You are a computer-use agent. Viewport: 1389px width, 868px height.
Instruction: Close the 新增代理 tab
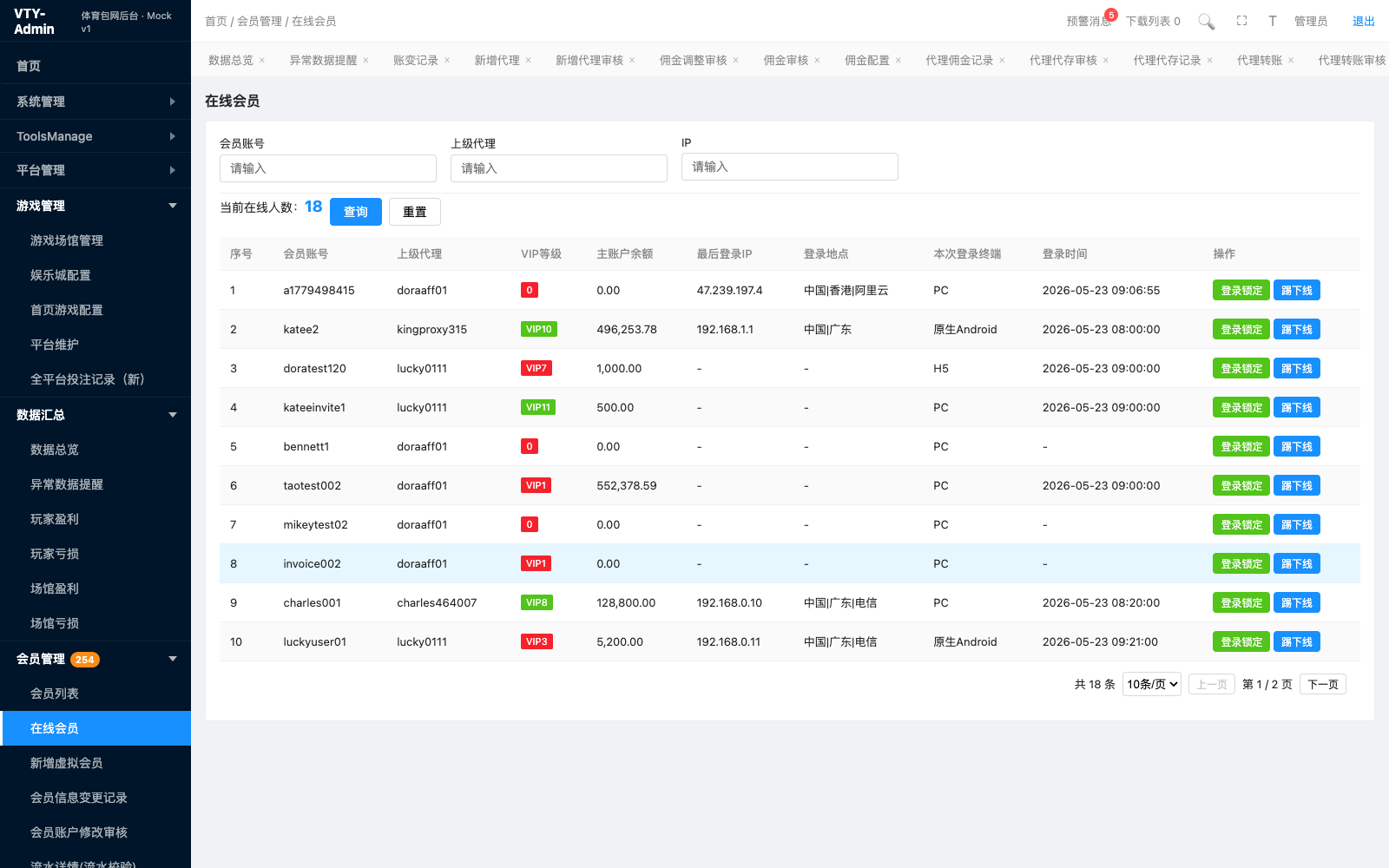pyautogui.click(x=528, y=60)
